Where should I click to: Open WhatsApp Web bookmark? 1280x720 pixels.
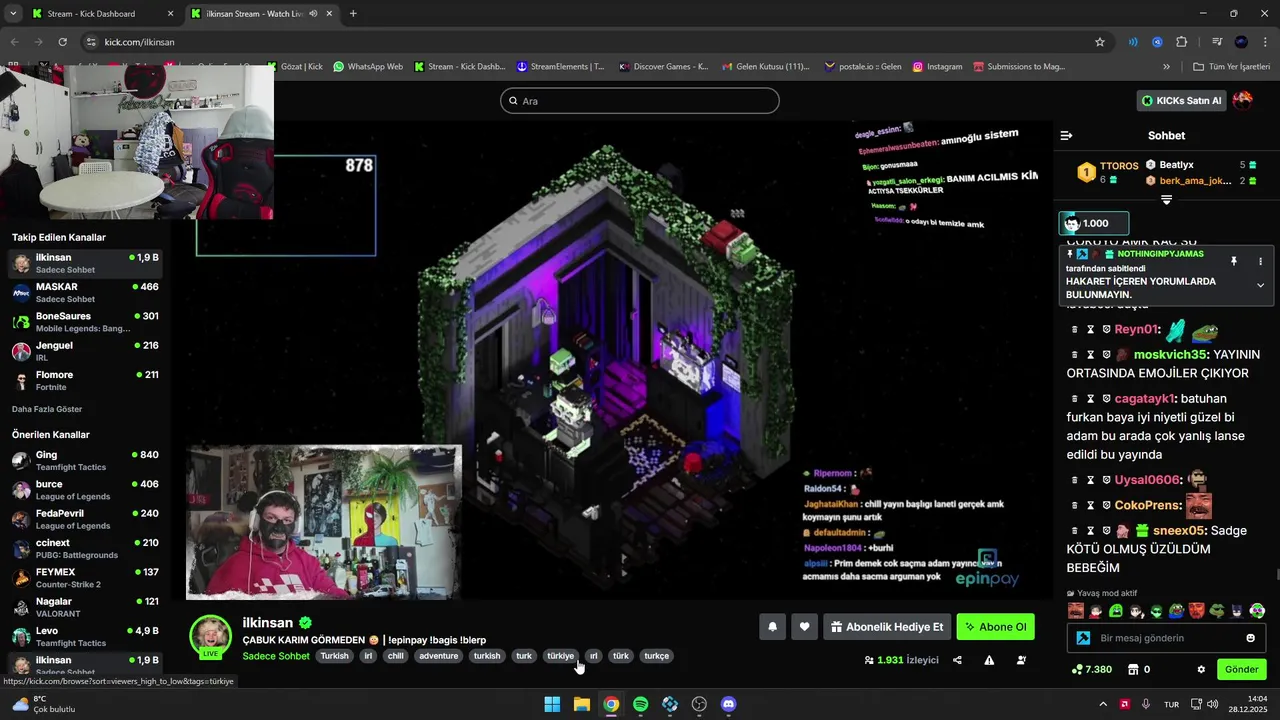point(368,67)
